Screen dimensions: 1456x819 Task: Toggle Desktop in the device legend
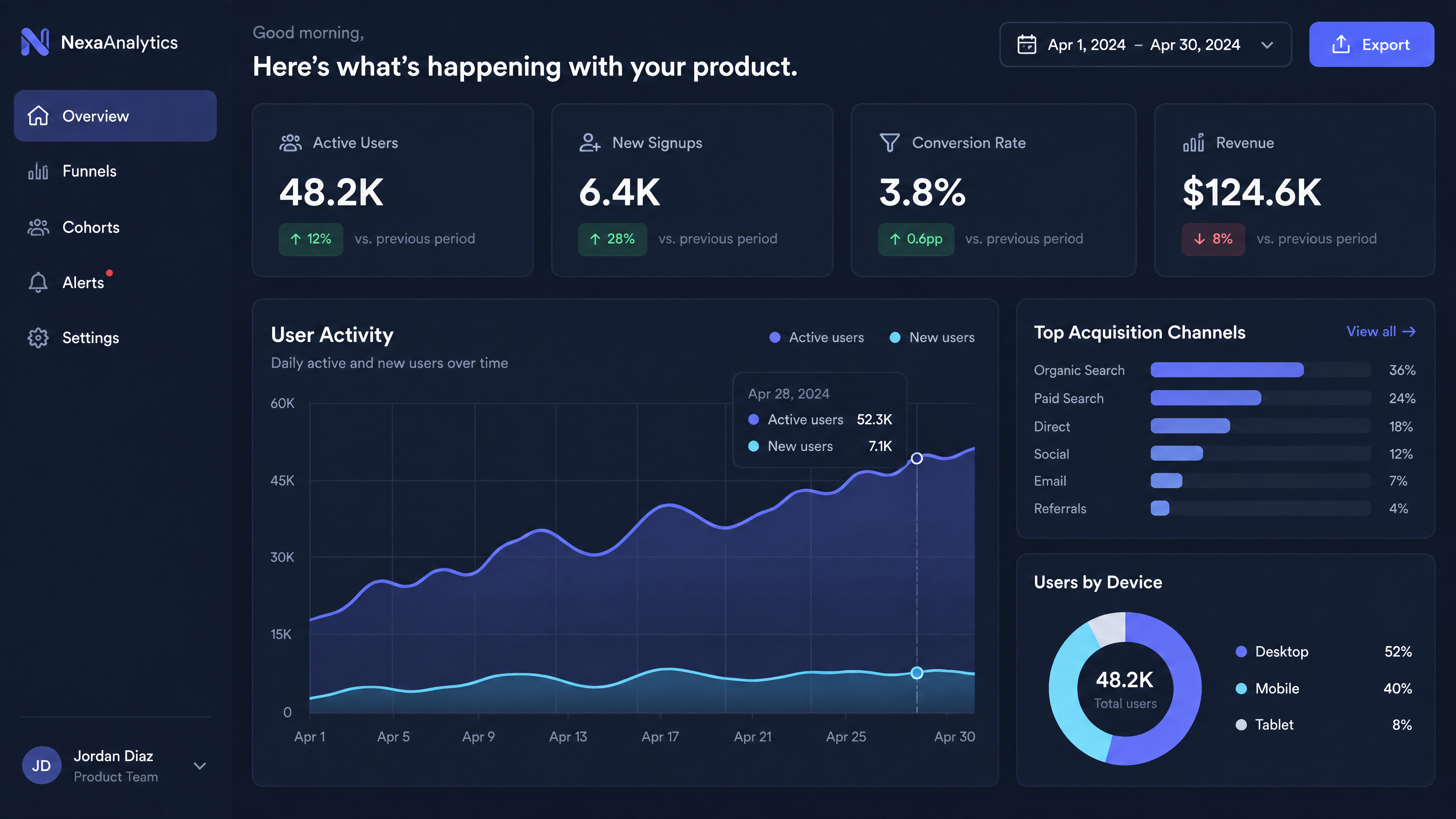click(1272, 652)
